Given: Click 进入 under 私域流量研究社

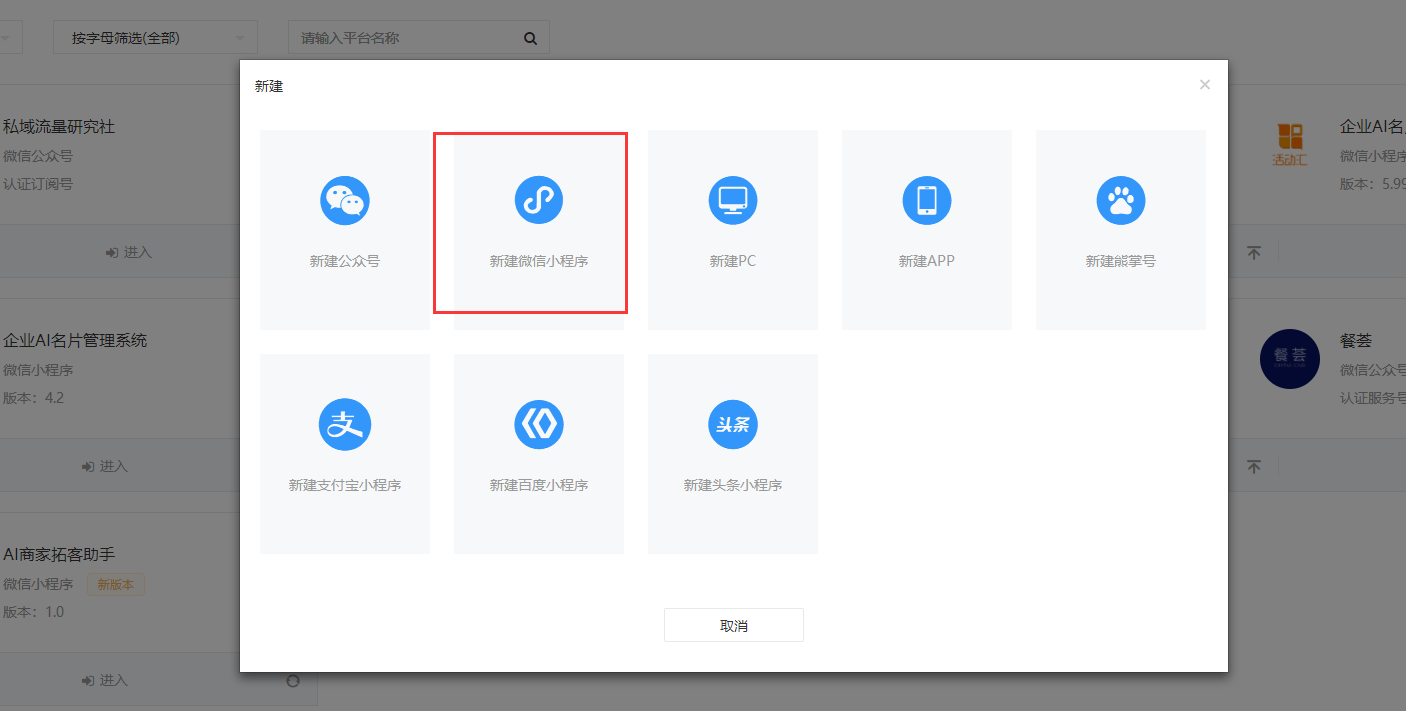Looking at the screenshot, I should [129, 252].
